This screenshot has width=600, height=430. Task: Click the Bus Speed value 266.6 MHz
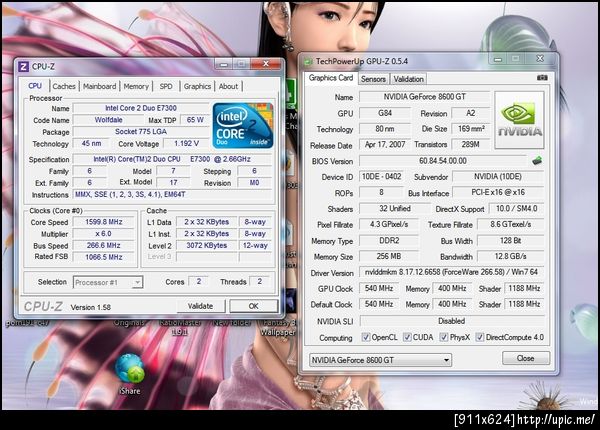104,246
